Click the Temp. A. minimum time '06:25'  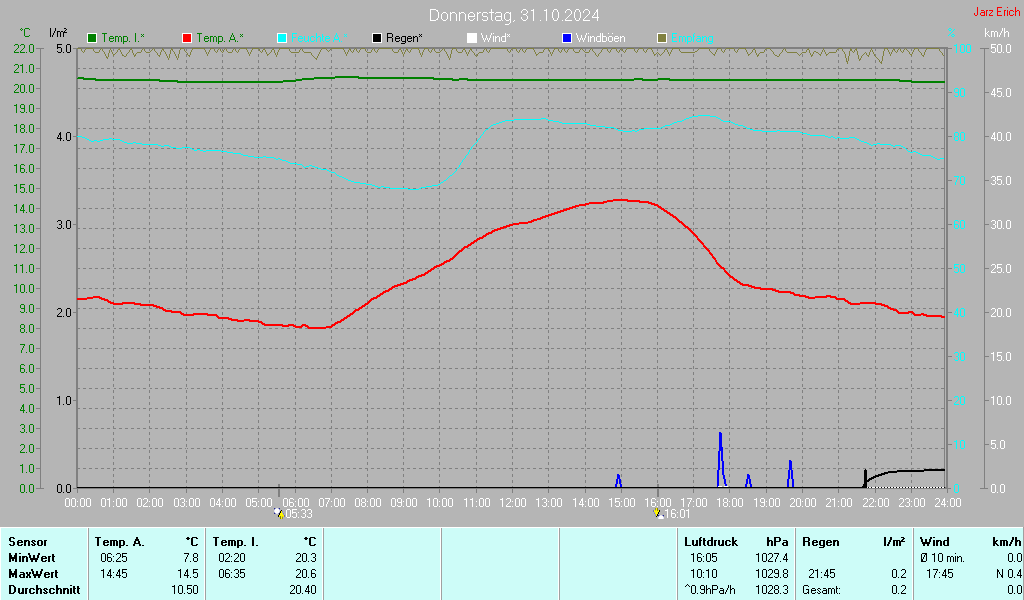pos(114,558)
